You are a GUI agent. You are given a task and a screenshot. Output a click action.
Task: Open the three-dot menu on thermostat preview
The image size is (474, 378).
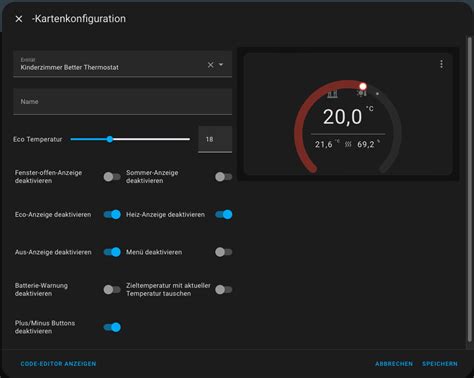441,64
